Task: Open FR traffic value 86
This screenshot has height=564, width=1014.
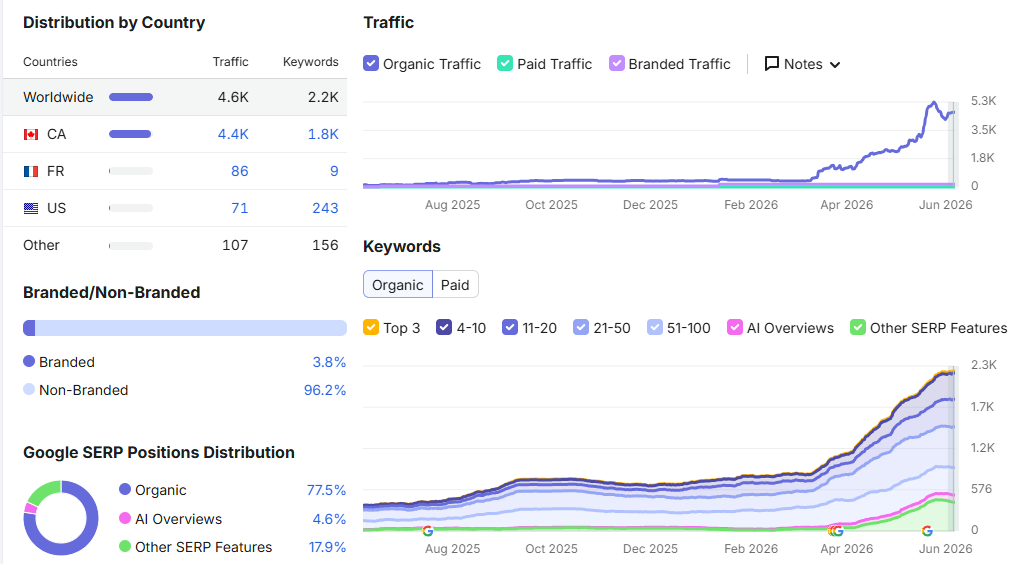Action: click(240, 171)
